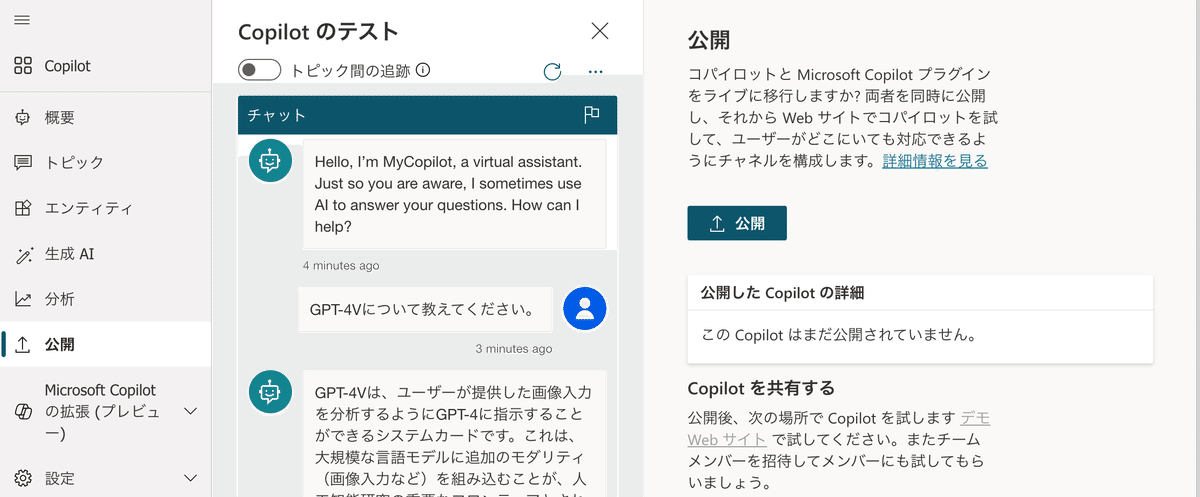Click the エンティティ icon in sidebar
Viewport: 1200px width, 497px height.
click(x=23, y=208)
